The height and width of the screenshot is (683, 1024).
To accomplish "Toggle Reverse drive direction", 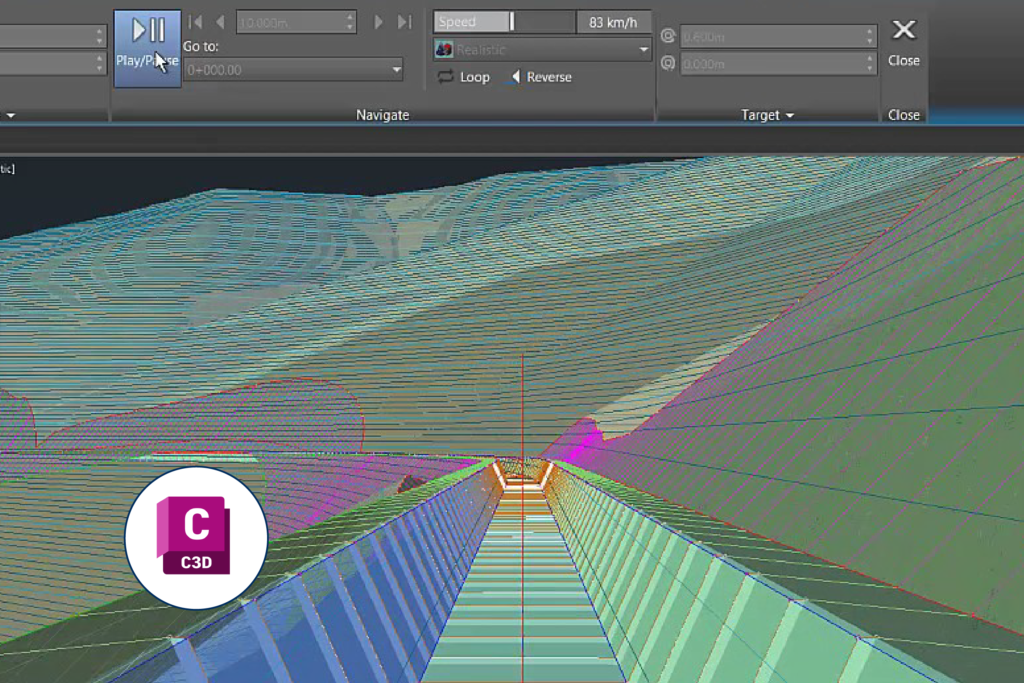I will pyautogui.click(x=541, y=77).
